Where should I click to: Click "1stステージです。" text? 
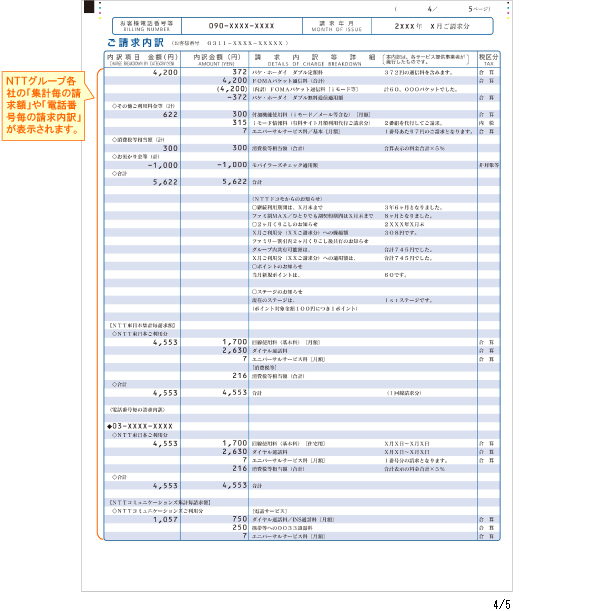pyautogui.click(x=408, y=300)
